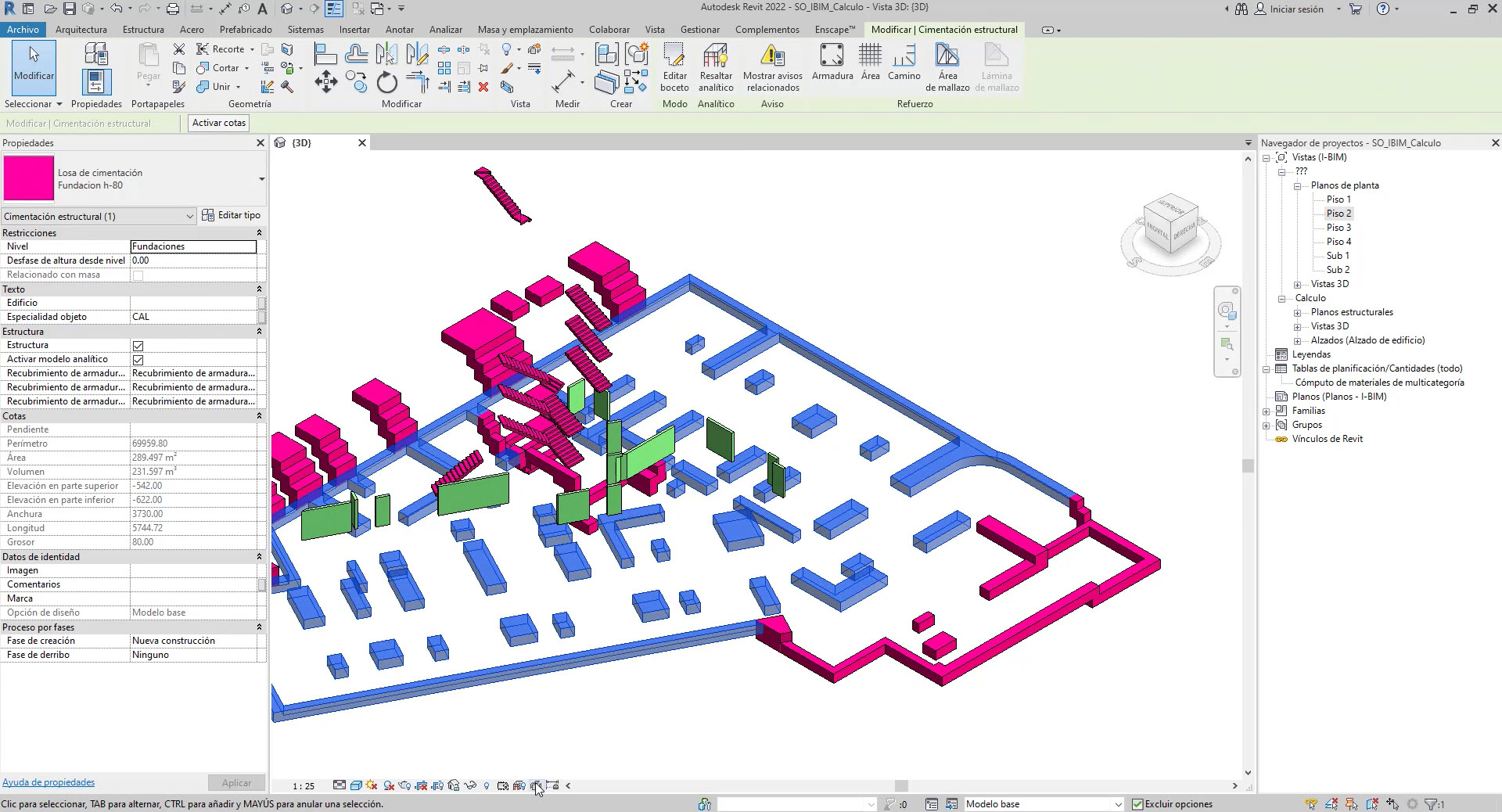Open the Ayuda de propiedades link
This screenshot has width=1502, height=812.
49,782
